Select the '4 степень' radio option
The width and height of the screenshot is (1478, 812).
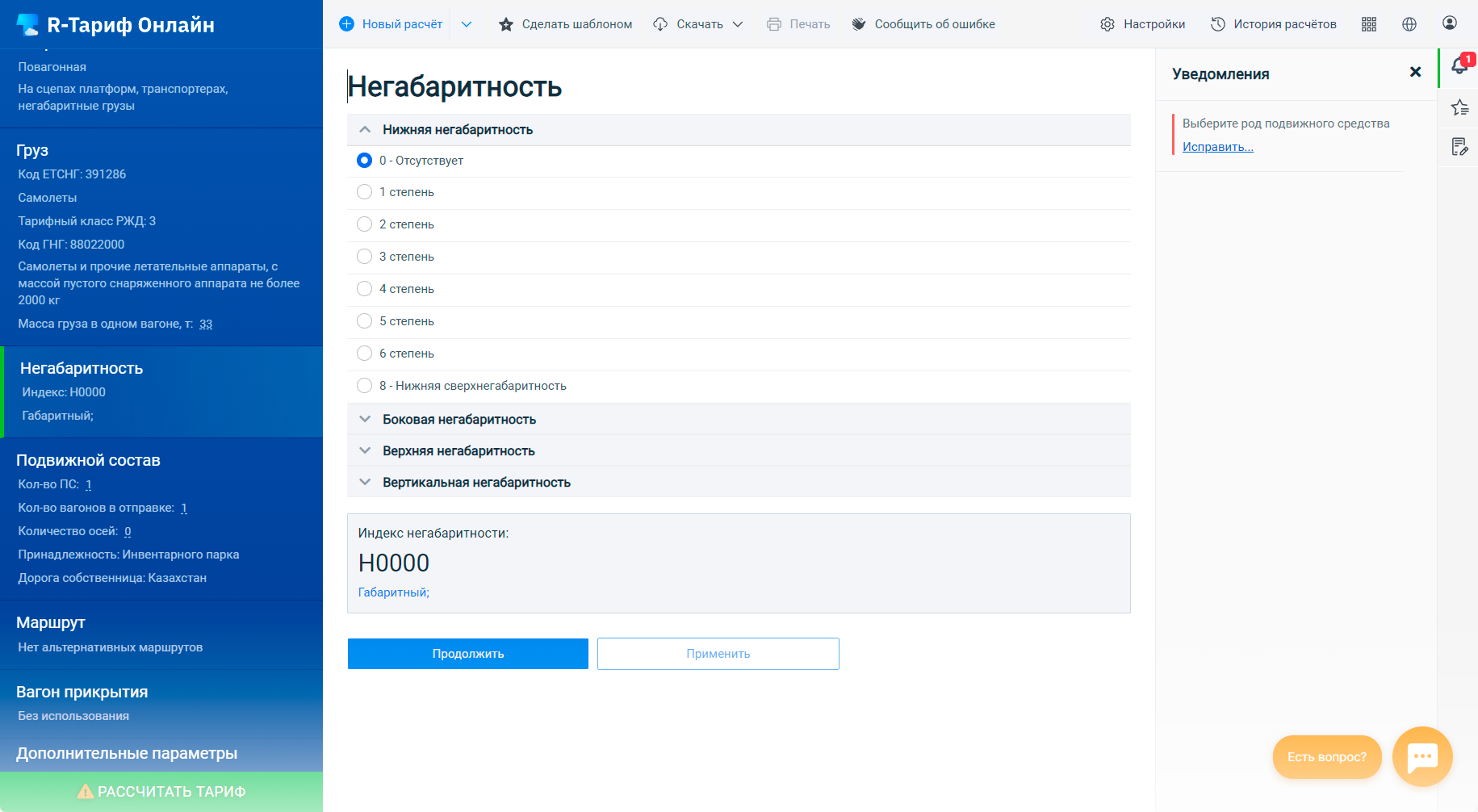click(x=365, y=289)
